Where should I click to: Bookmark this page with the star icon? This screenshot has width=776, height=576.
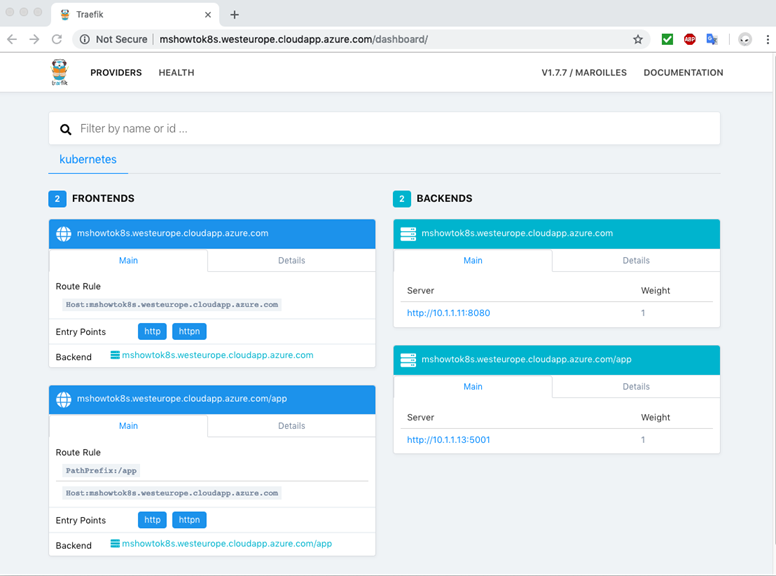tap(638, 39)
